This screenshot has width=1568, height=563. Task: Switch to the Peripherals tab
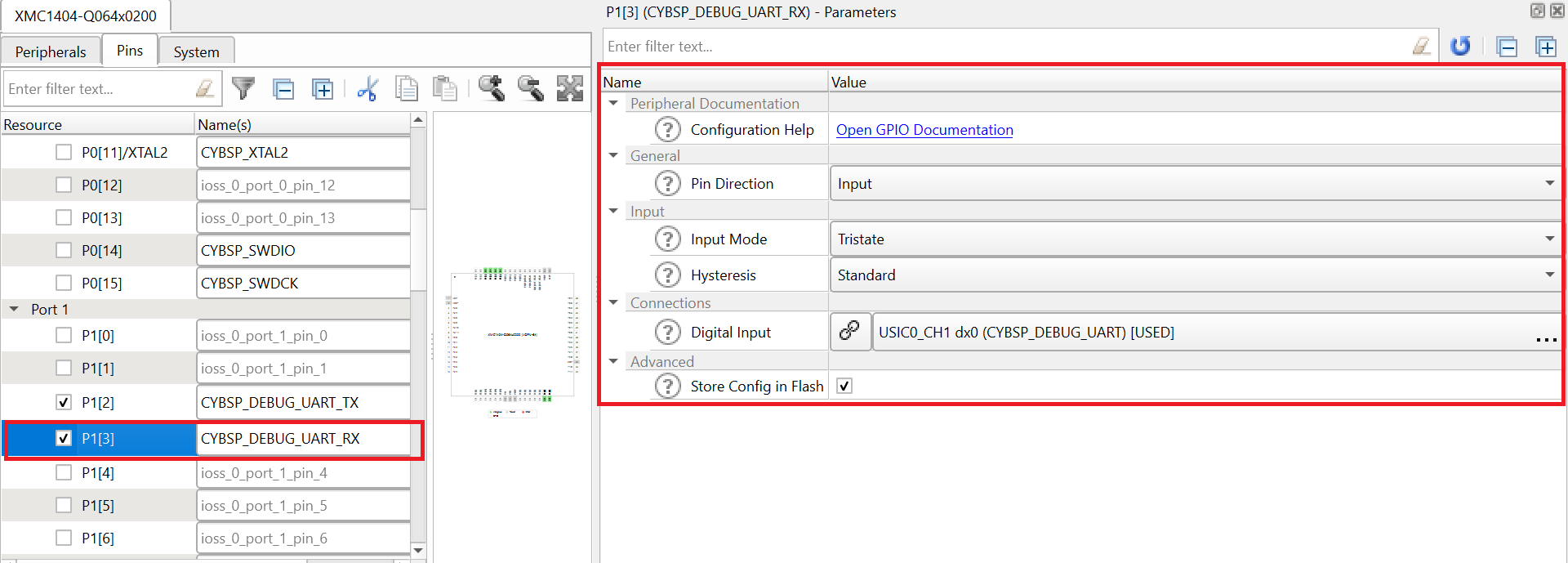pos(51,51)
